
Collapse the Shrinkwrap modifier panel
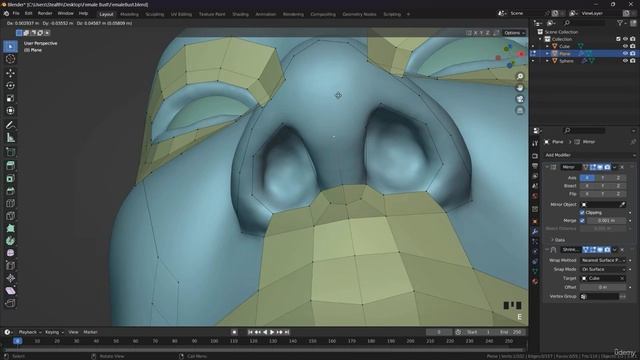click(547, 249)
